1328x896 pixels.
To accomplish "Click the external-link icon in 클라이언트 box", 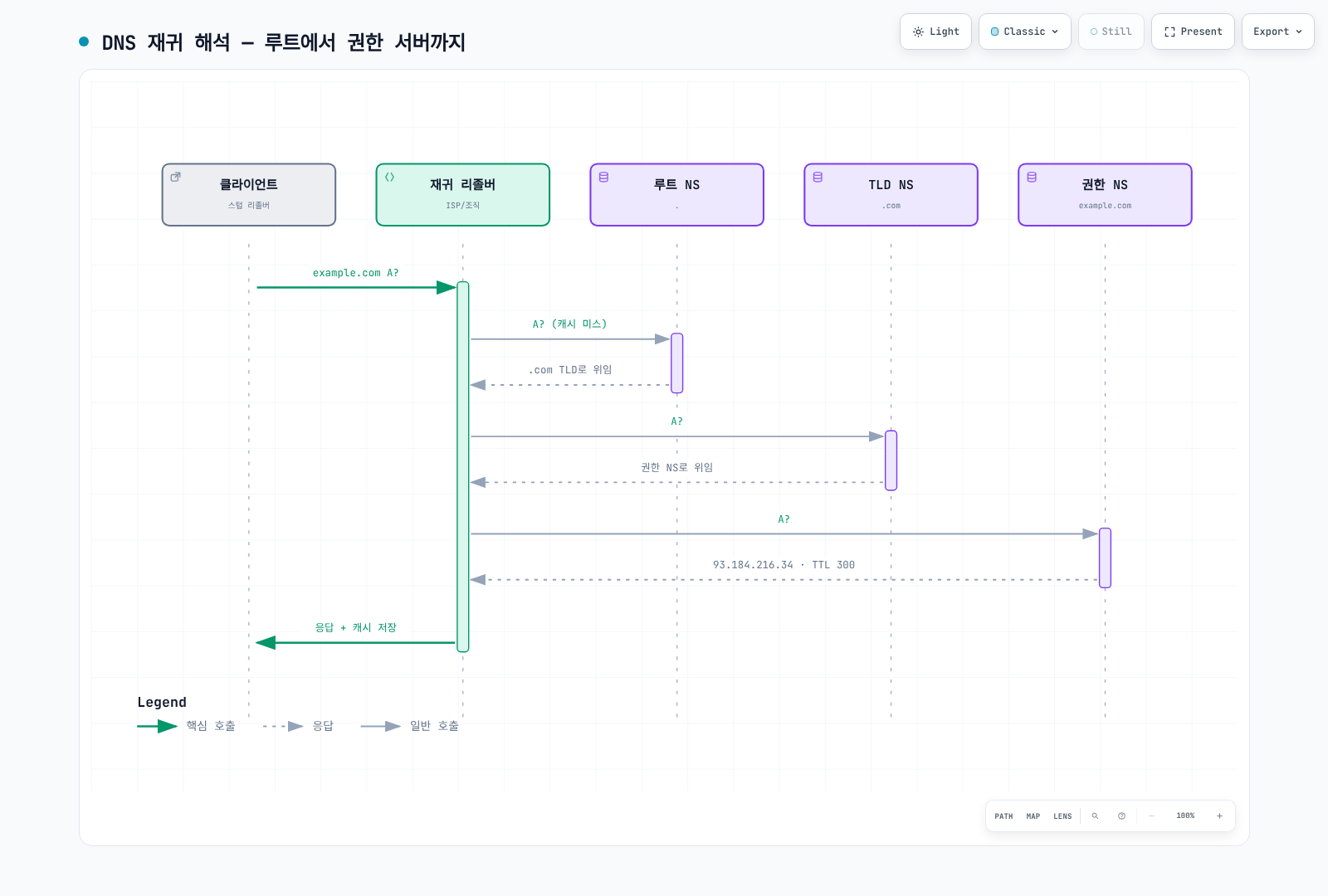I will click(175, 177).
